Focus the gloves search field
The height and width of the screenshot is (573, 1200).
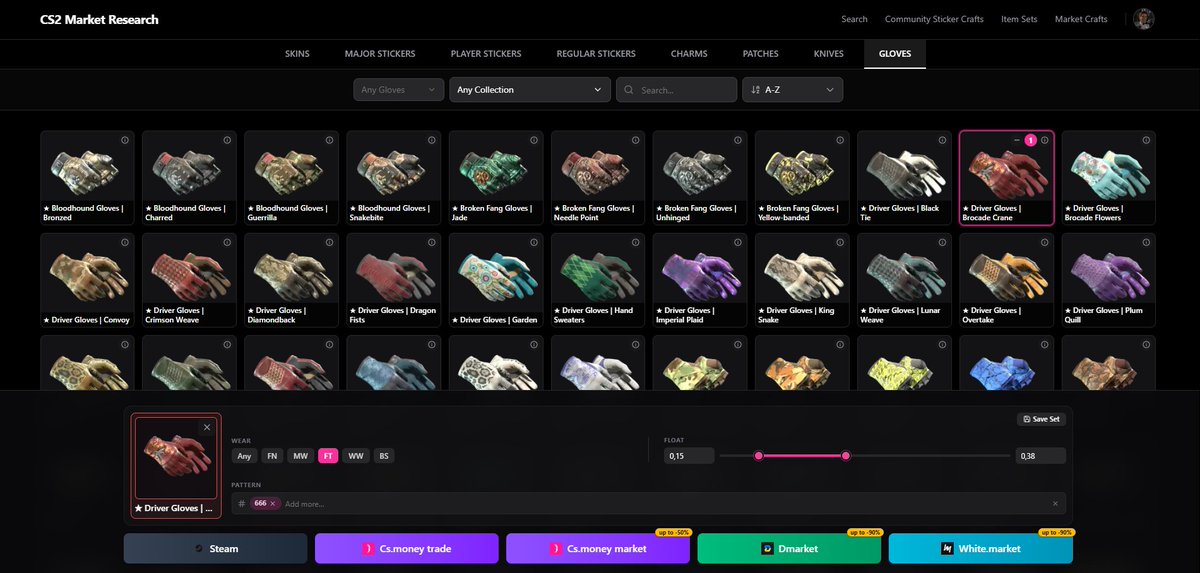tap(677, 90)
